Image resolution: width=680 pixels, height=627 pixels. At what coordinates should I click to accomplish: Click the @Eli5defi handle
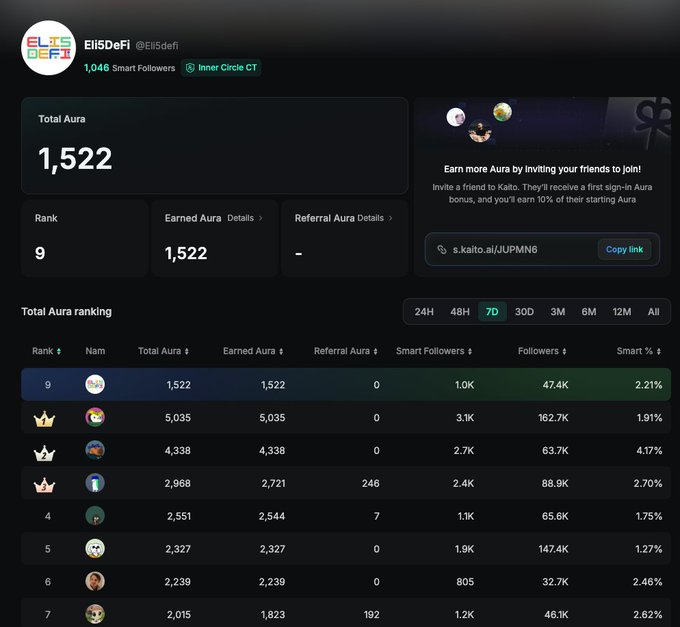(157, 46)
